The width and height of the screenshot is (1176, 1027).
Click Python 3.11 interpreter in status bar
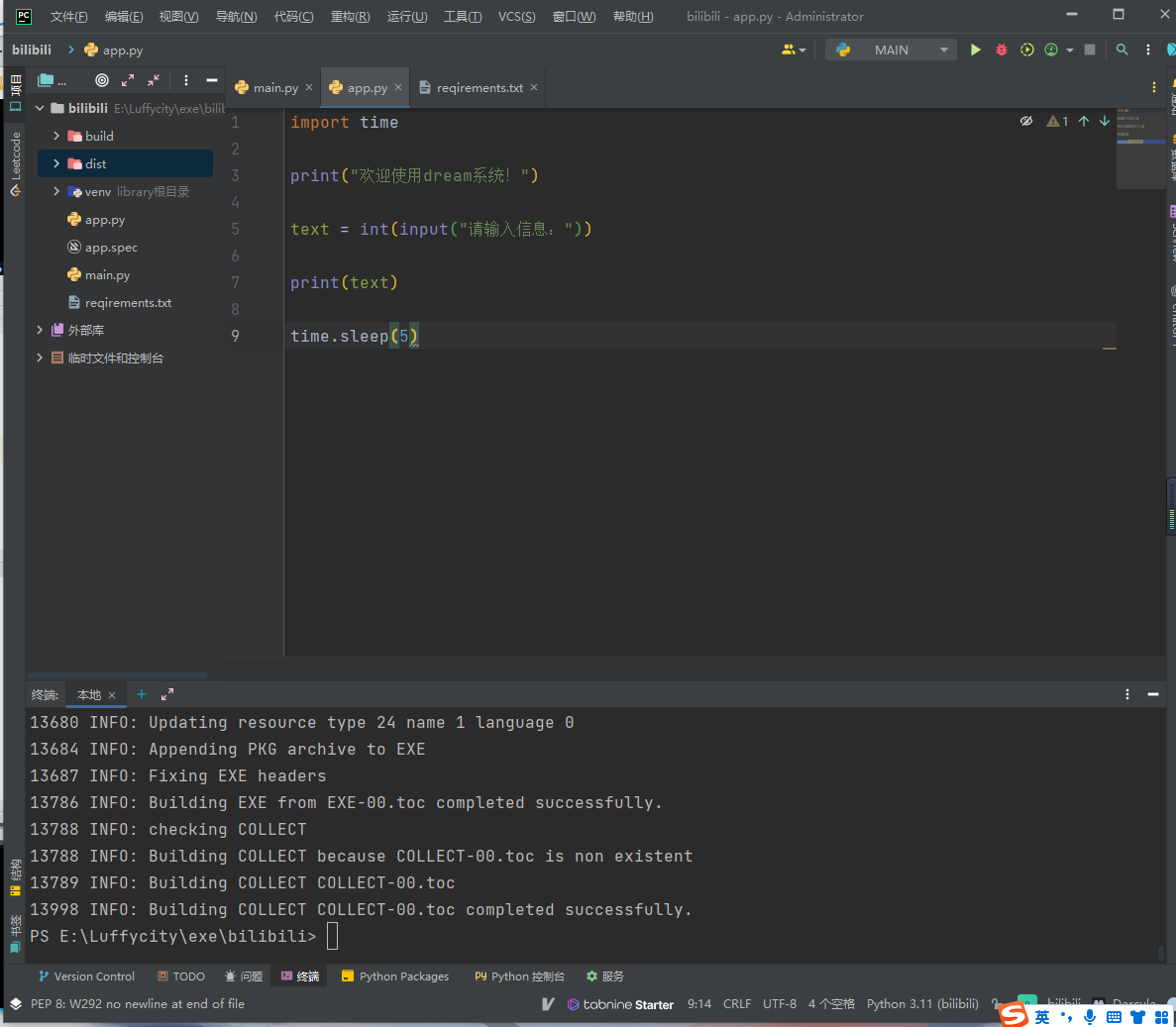pos(921,1004)
